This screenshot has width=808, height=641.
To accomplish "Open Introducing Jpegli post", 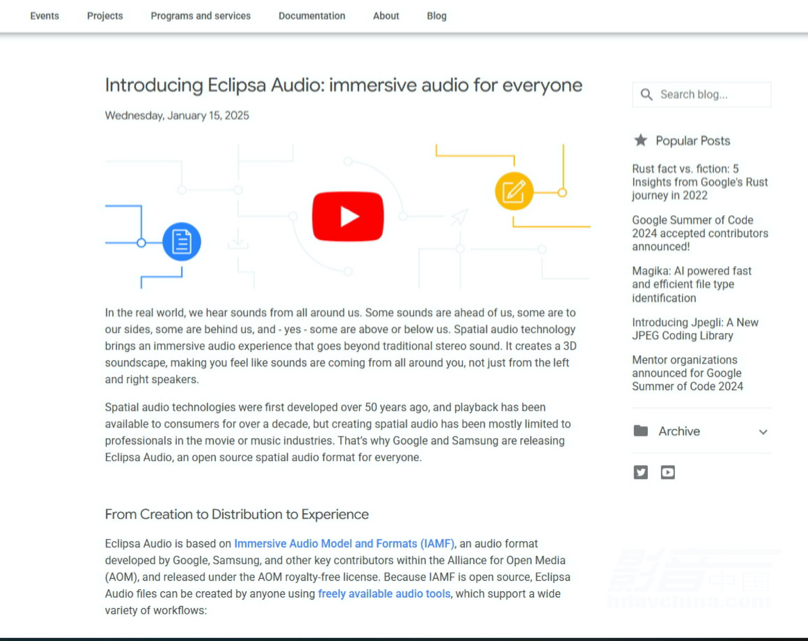I will [695, 329].
